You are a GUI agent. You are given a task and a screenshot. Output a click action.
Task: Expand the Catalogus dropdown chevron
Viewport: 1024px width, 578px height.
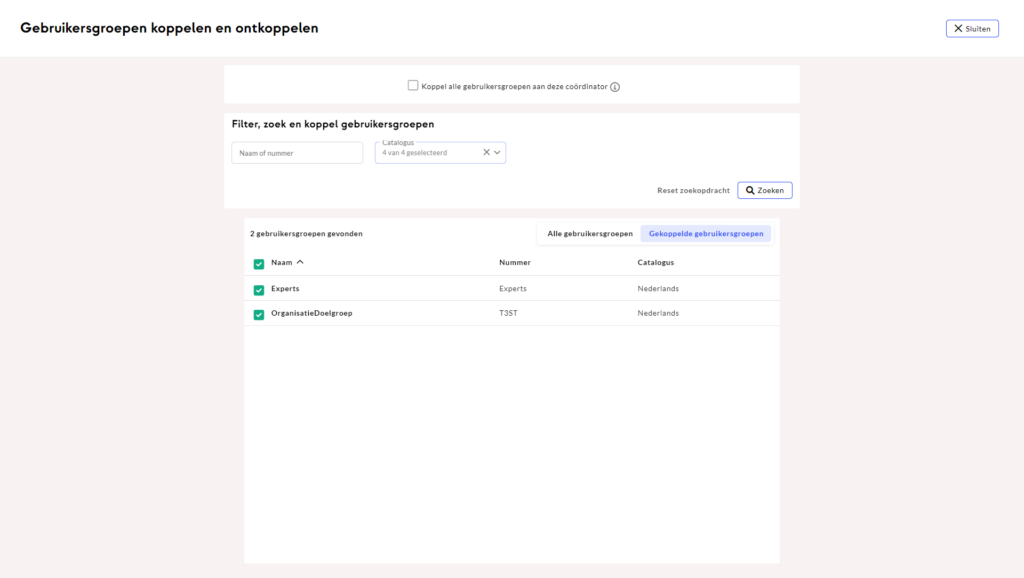pyautogui.click(x=497, y=153)
